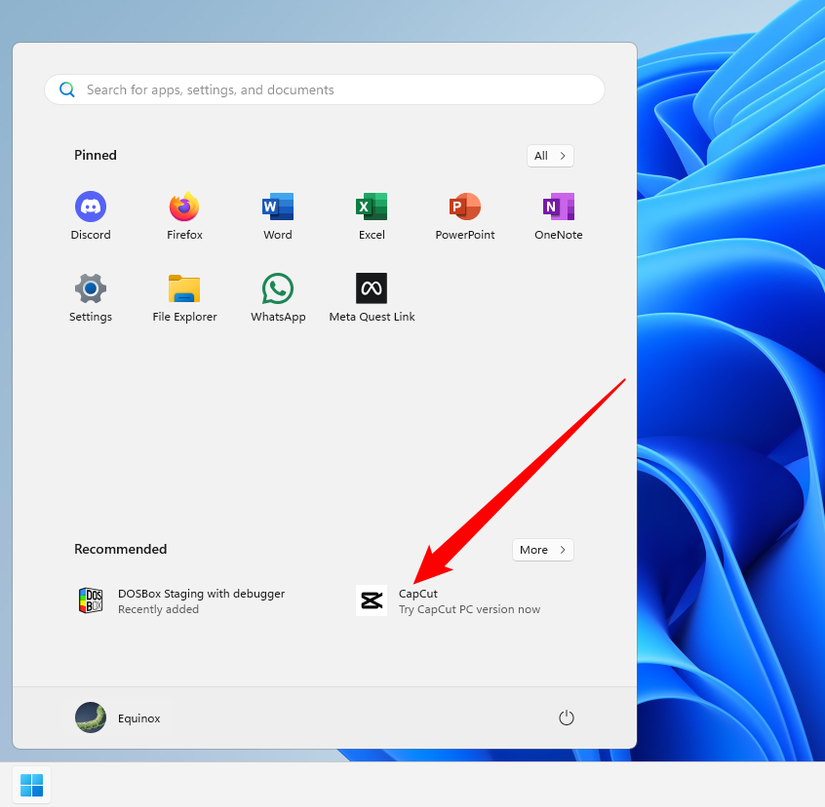Open the OneNote app icon
Viewport: 825px width, 807px height.
coord(558,215)
